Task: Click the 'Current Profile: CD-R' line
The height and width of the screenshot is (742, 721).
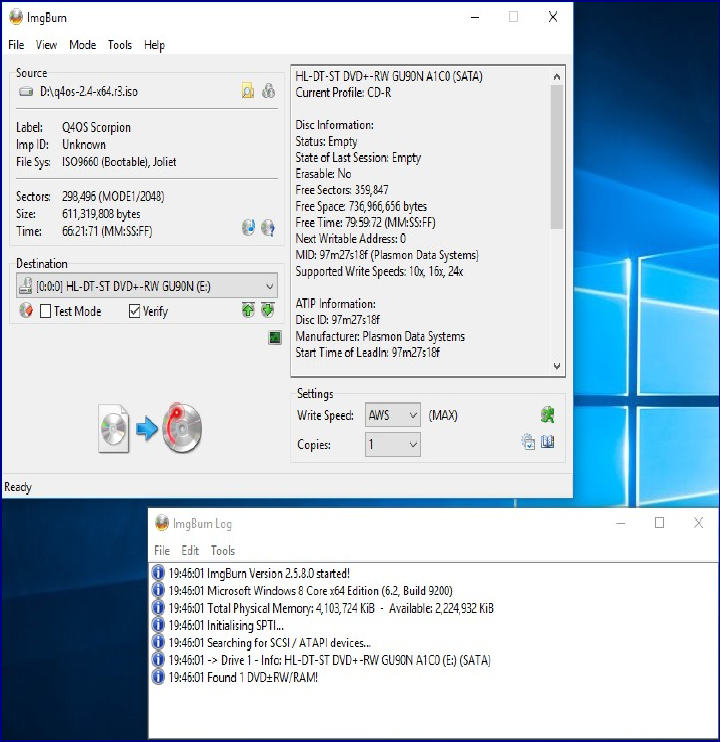Action: coord(343,92)
